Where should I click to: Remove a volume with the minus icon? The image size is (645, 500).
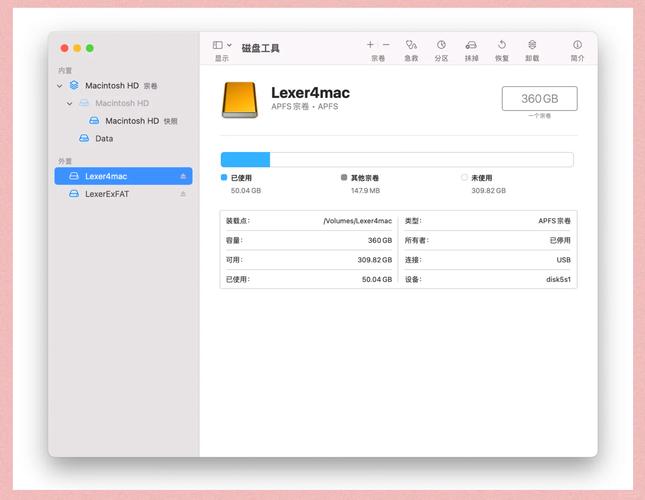[x=386, y=44]
